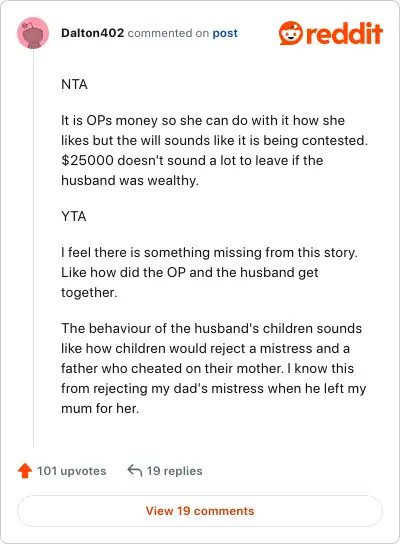Image resolution: width=400 pixels, height=544 pixels.
Task: Click the words "husband was wealthy"
Action: (x=130, y=180)
